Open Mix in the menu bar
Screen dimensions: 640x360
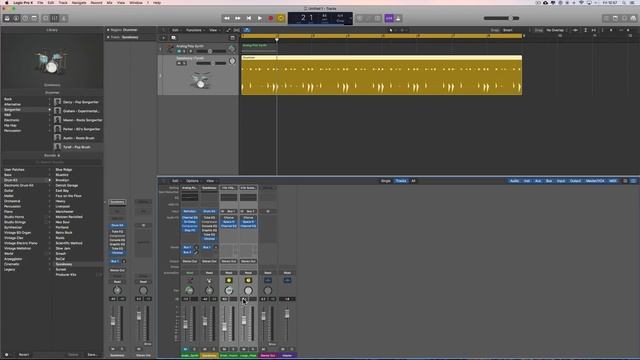[109, 2]
